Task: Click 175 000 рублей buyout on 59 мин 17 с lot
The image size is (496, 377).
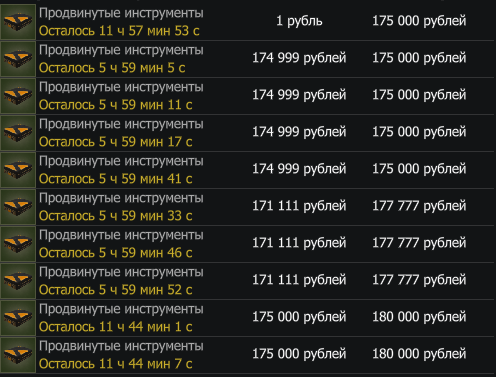Action: (419, 132)
